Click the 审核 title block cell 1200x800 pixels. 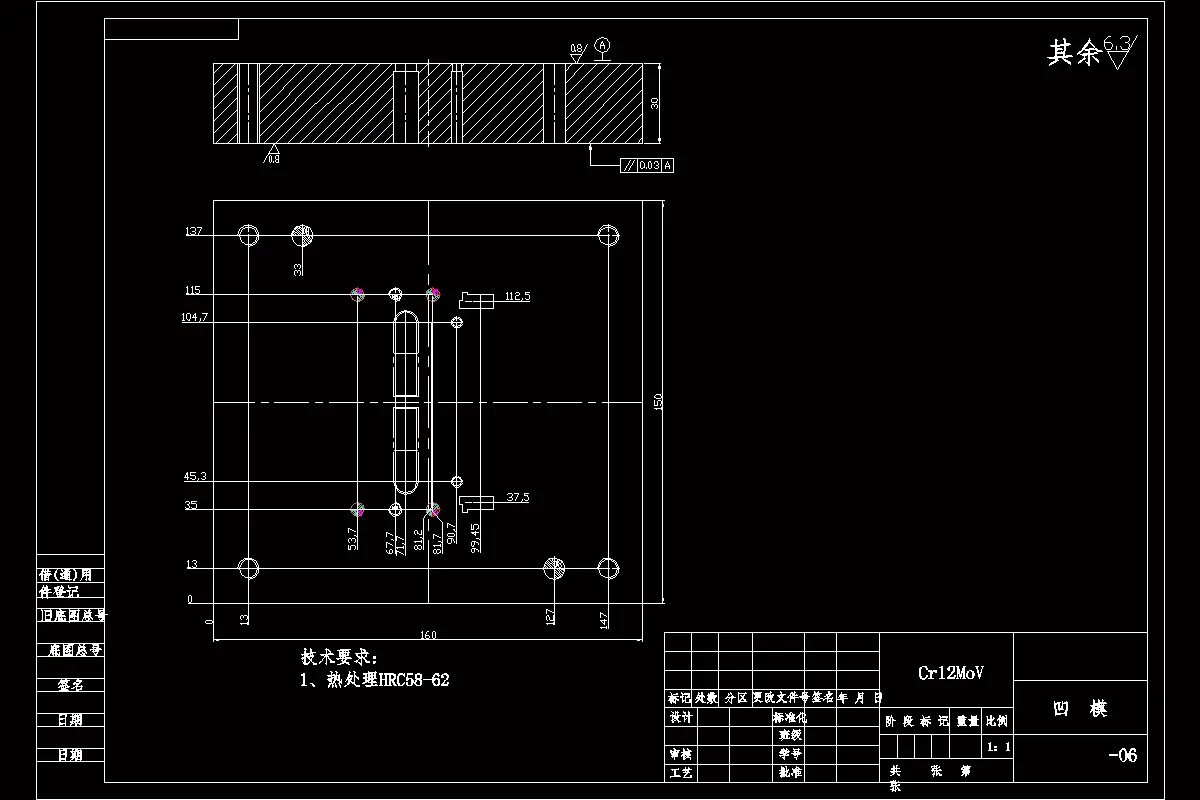pyautogui.click(x=680, y=754)
